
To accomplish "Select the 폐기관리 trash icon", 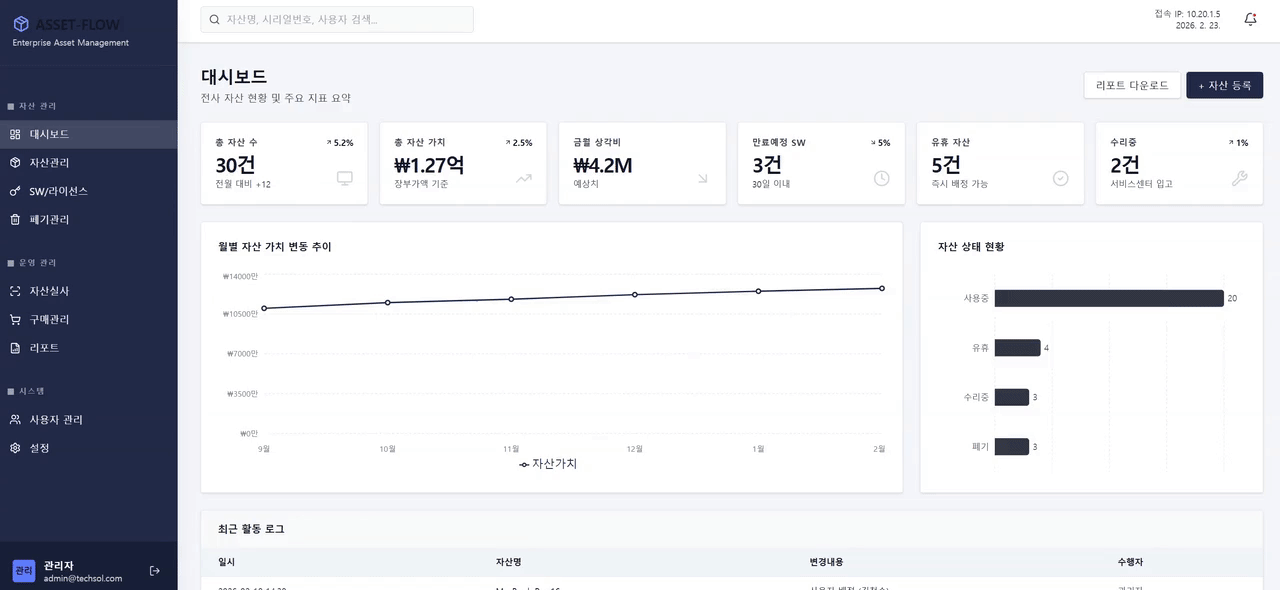I will pos(14,219).
